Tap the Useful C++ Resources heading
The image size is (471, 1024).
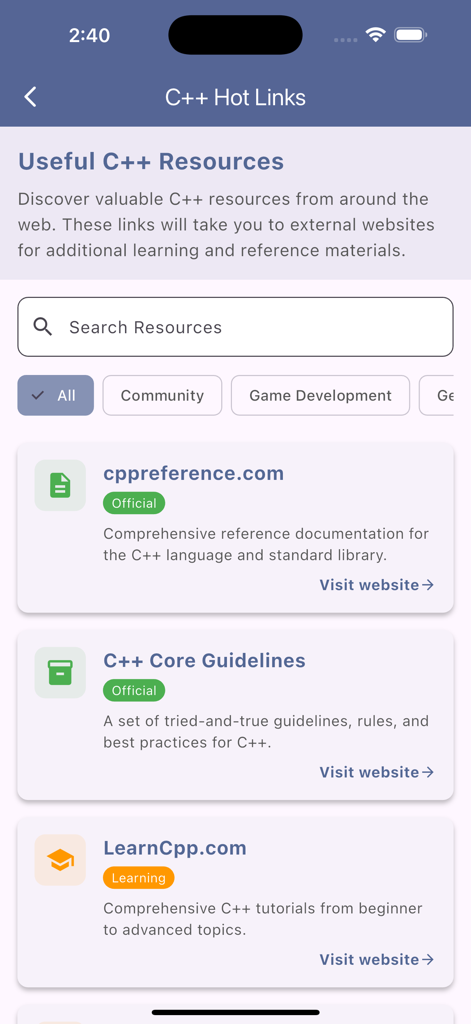[151, 161]
